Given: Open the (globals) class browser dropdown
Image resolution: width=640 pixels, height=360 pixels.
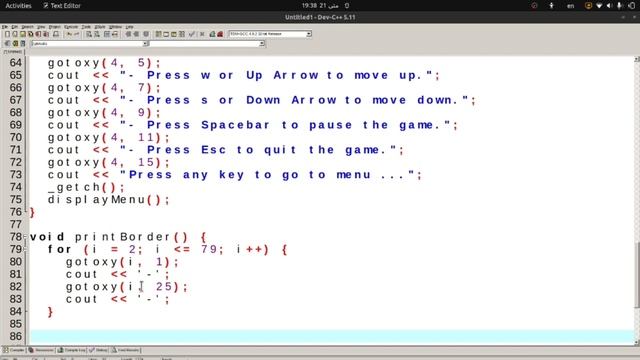Looking at the screenshot, I should 145,43.
